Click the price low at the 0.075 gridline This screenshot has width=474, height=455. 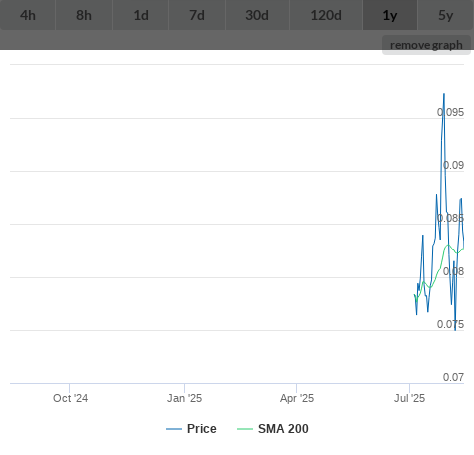(x=455, y=330)
